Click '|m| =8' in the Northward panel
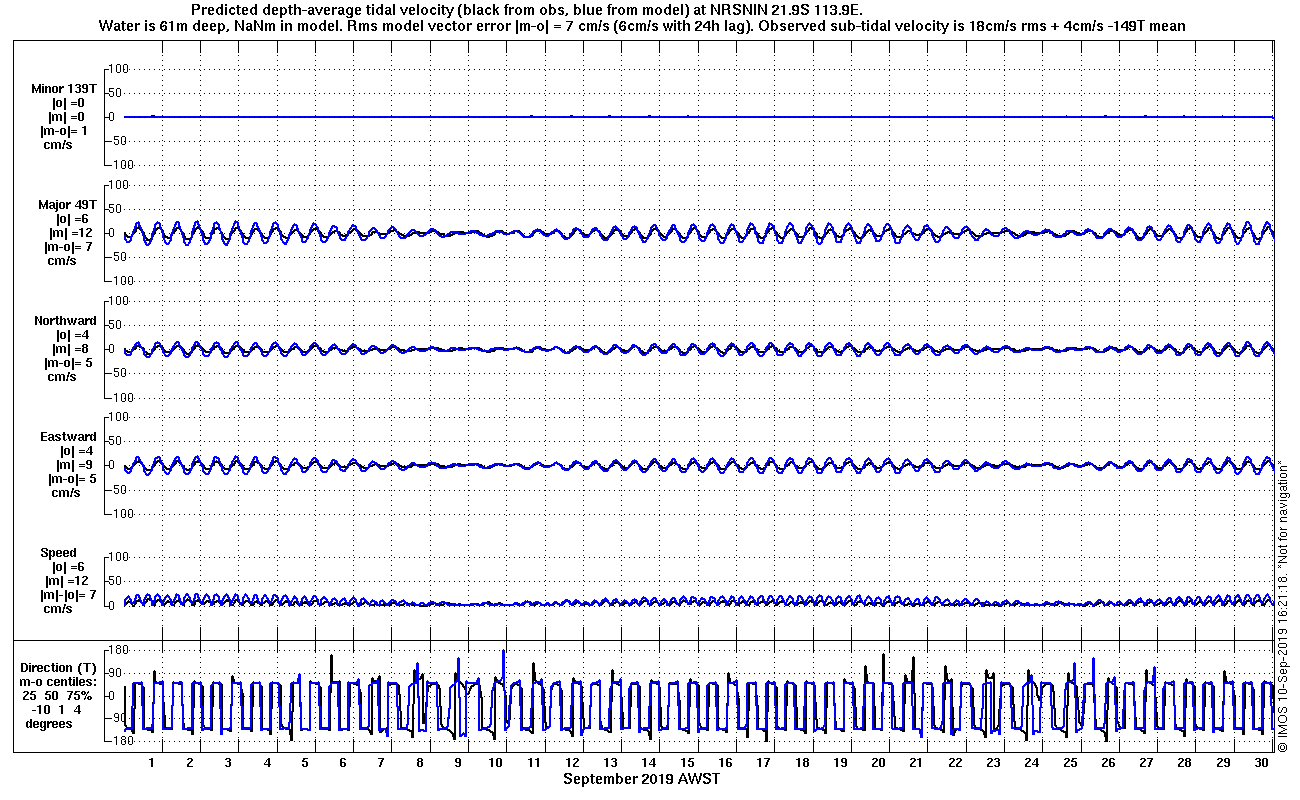Image resolution: width=1300 pixels, height=800 pixels. coord(70,348)
